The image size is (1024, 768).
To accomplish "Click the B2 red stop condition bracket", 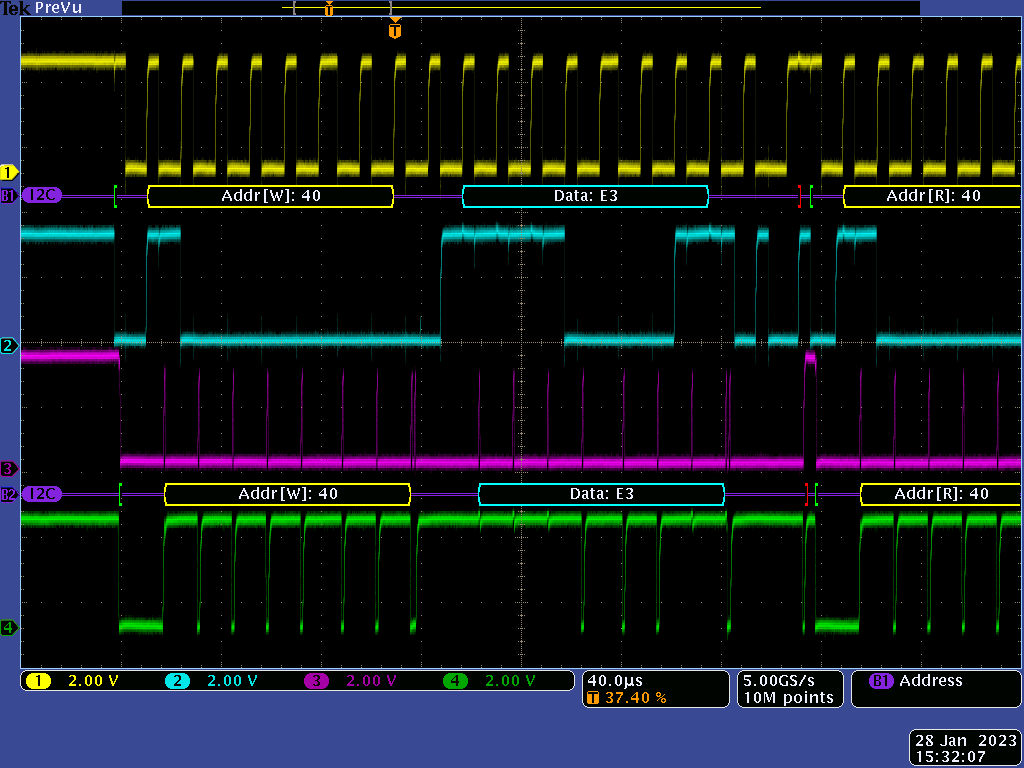I will 807,494.
